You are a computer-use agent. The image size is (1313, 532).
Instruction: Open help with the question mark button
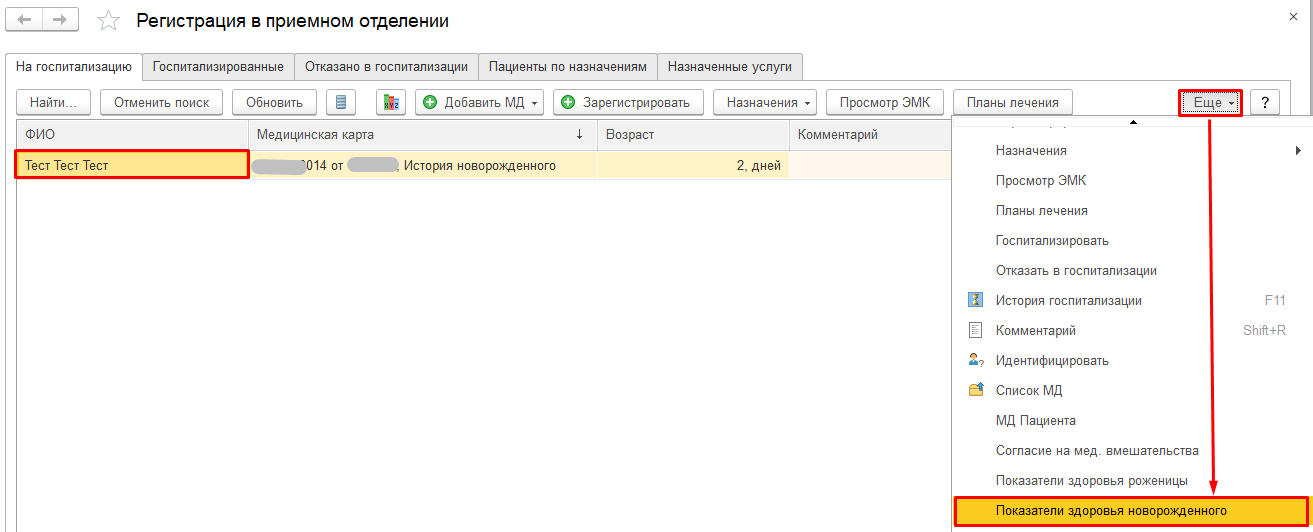point(1265,102)
